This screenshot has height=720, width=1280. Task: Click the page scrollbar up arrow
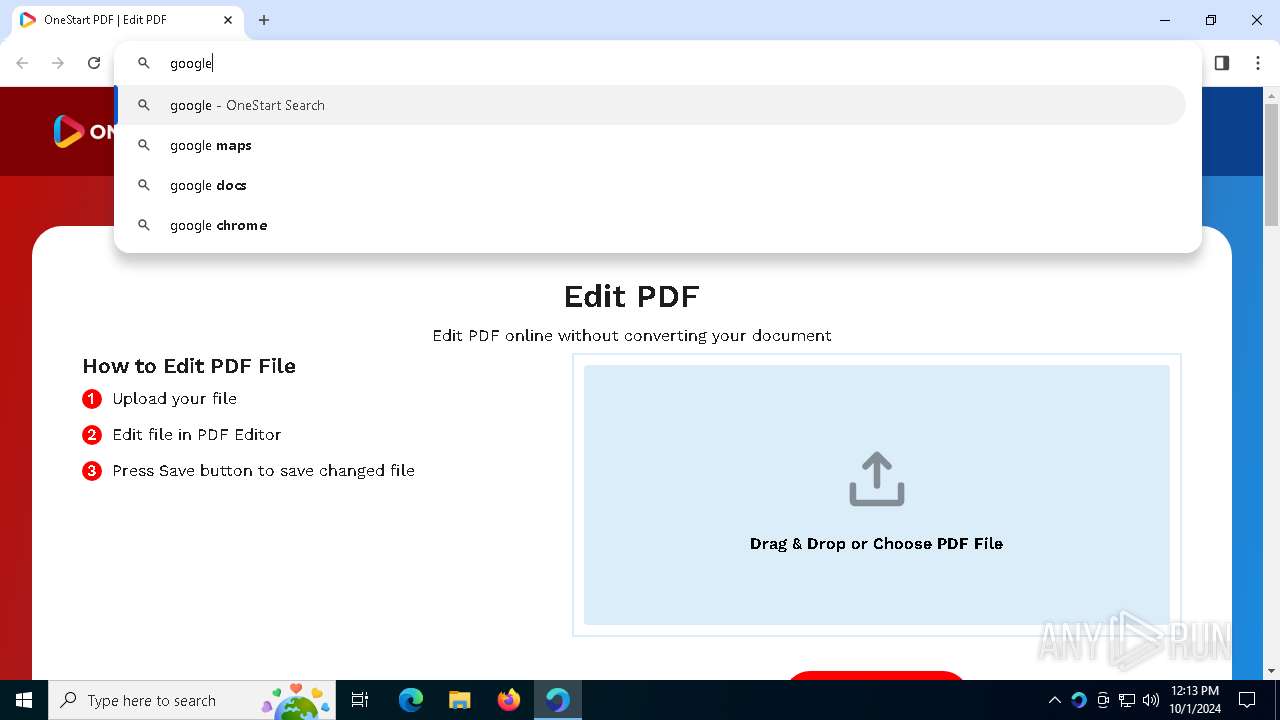[x=1271, y=96]
